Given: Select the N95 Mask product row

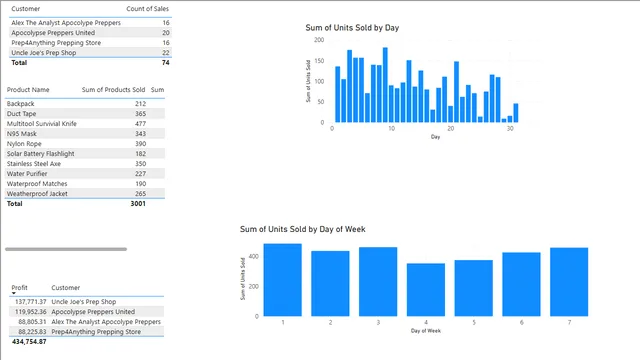Looking at the screenshot, I should tap(85, 133).
